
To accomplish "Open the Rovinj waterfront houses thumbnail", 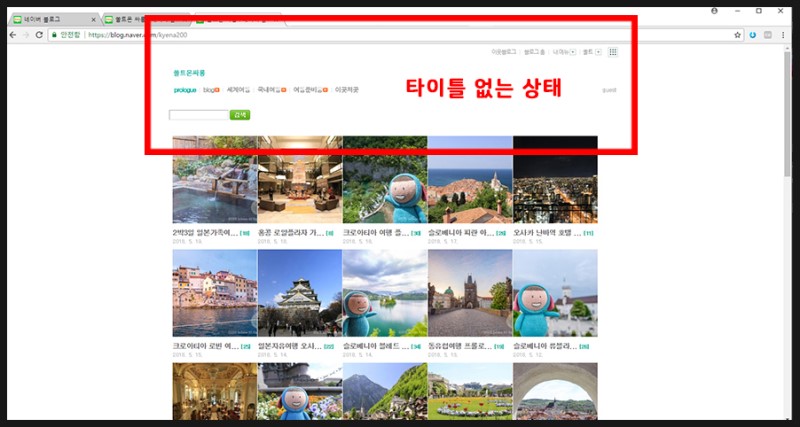I will pyautogui.click(x=215, y=293).
